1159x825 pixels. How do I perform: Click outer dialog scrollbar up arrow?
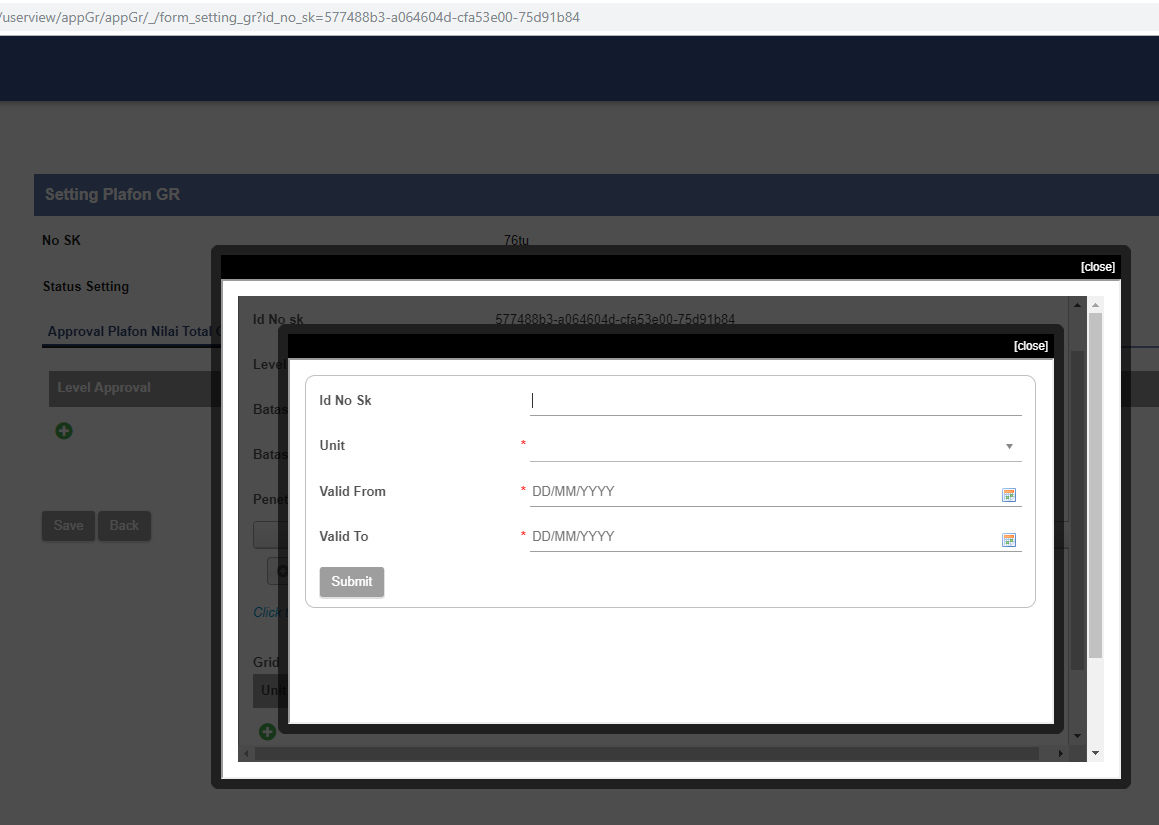click(1095, 305)
